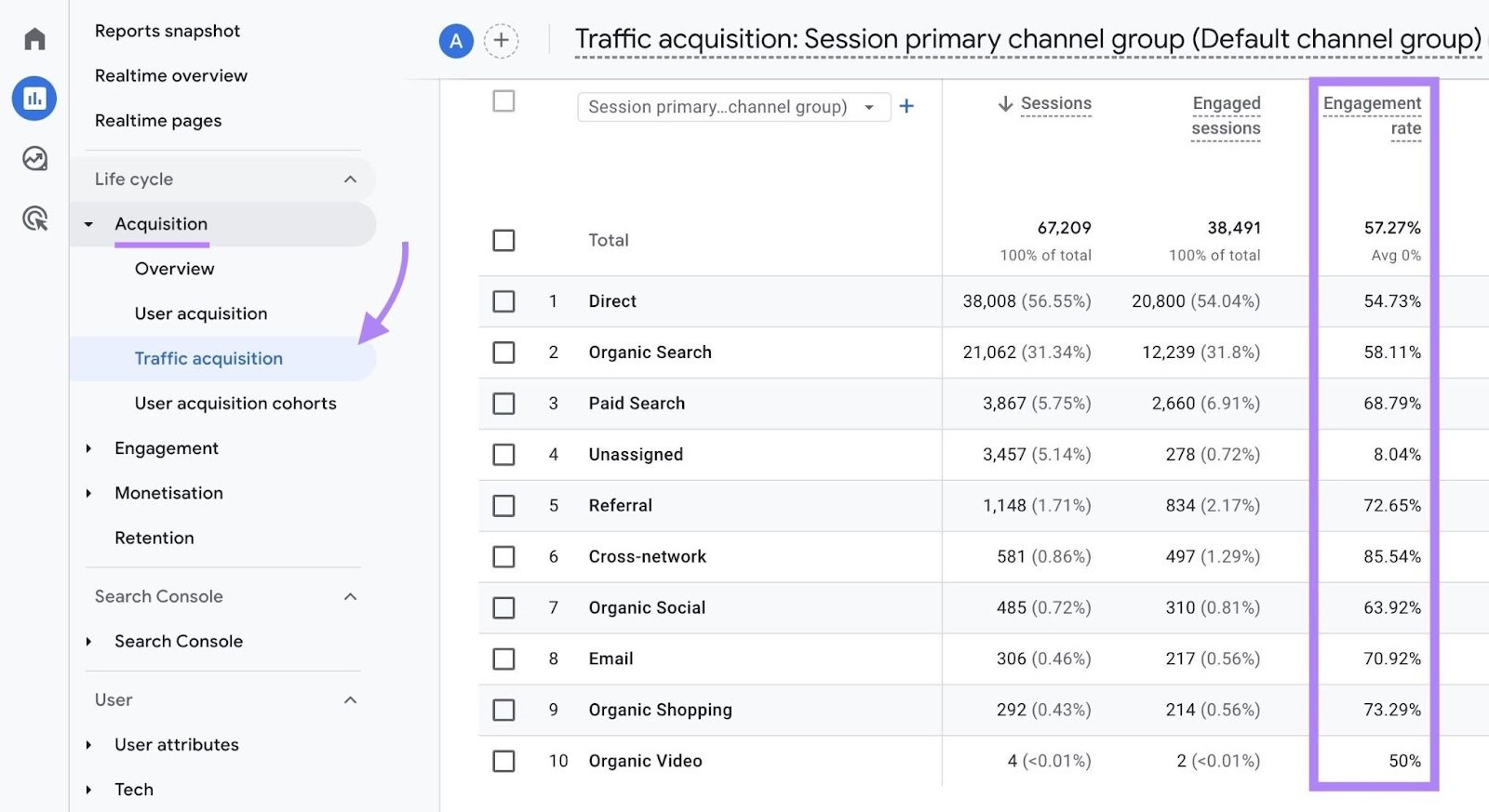The height and width of the screenshot is (812, 1489).
Task: Check the Cross-network row checkbox
Action: coord(503,556)
